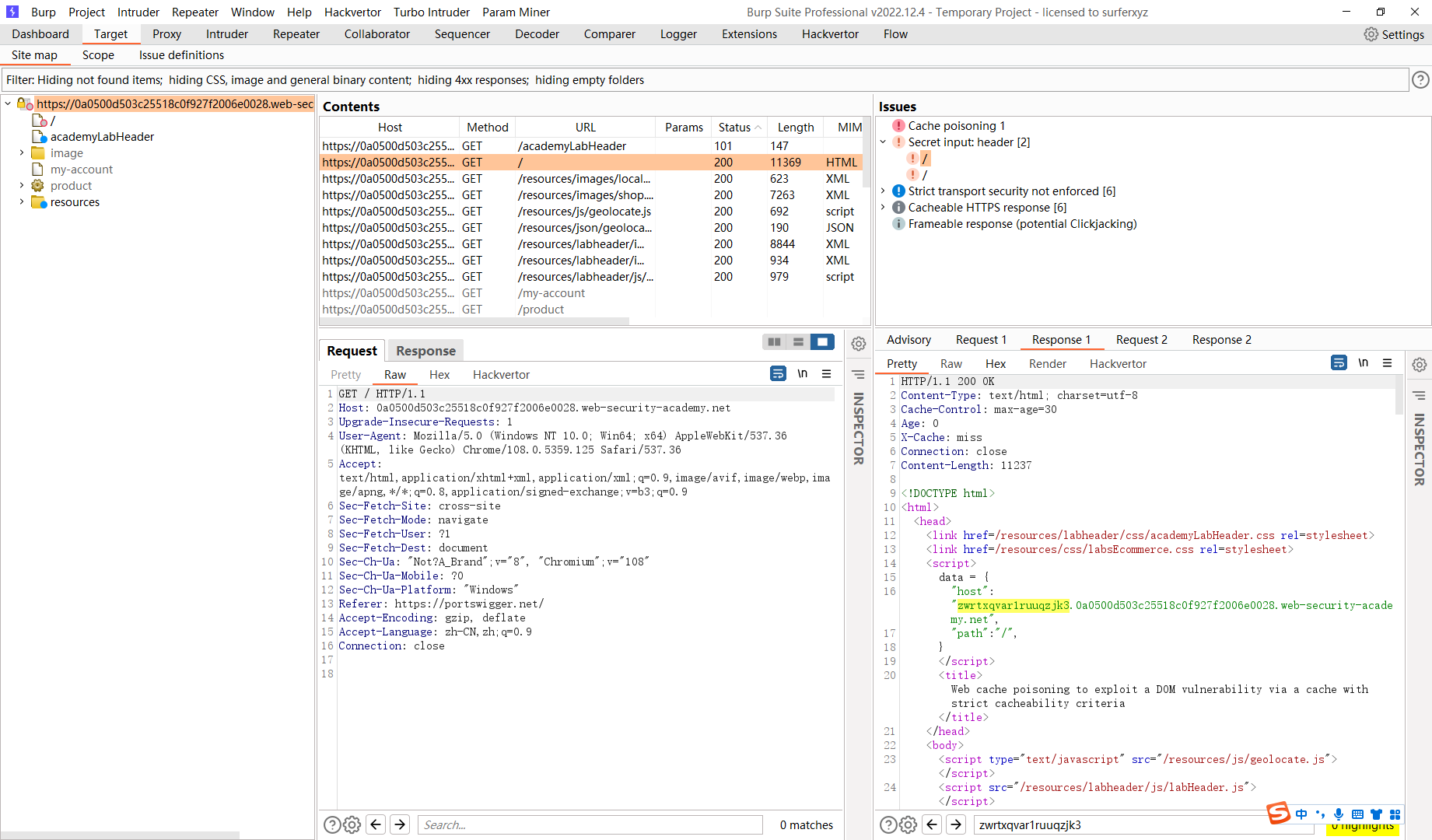This screenshot has height=840, width=1432.
Task: Click the site map filter bar
Action: [705, 79]
